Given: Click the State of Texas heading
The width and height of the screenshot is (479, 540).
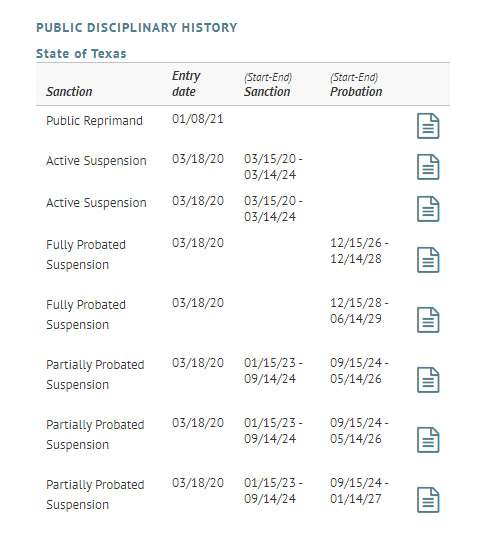Looking at the screenshot, I should (x=81, y=54).
